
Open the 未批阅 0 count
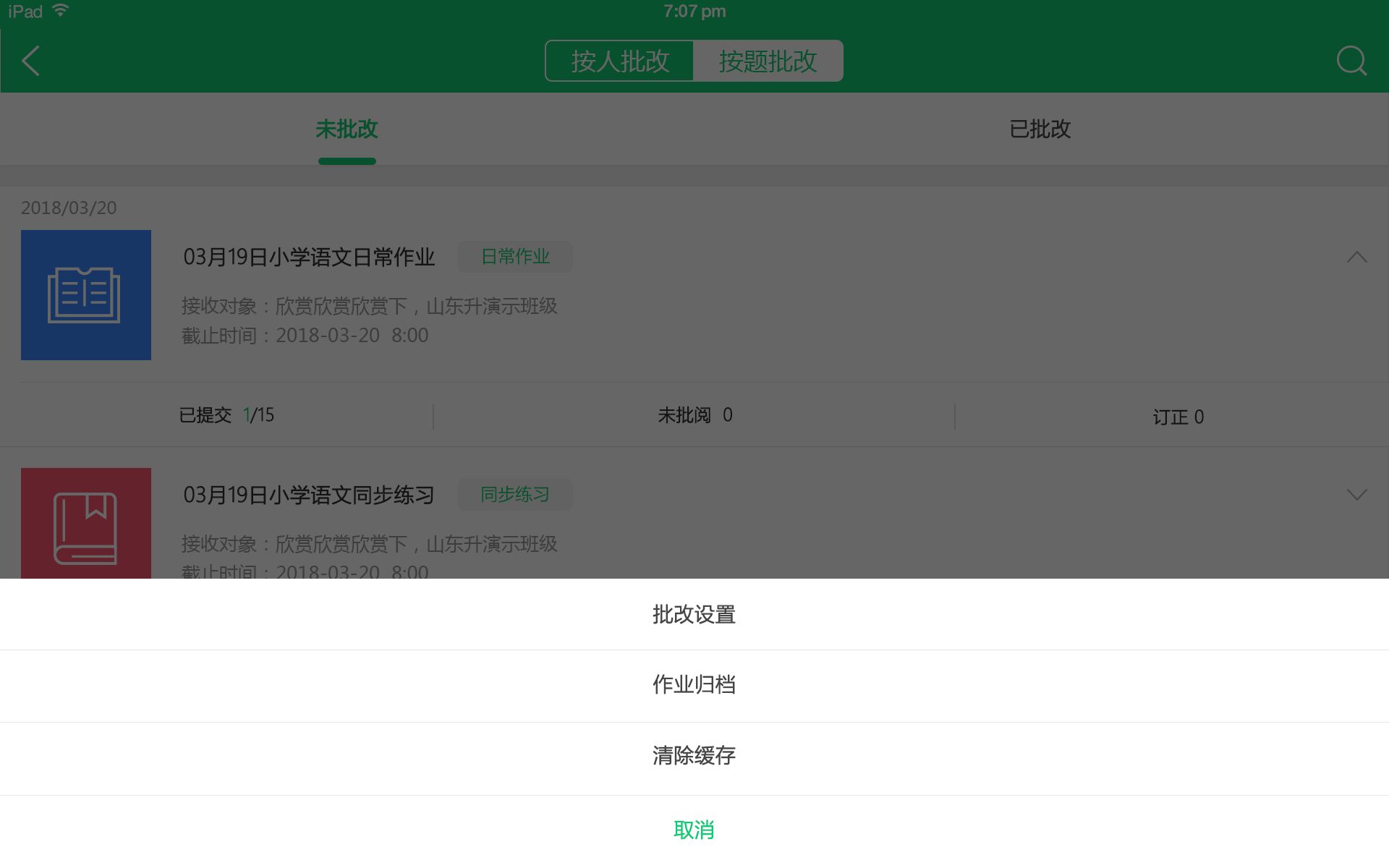pos(695,415)
